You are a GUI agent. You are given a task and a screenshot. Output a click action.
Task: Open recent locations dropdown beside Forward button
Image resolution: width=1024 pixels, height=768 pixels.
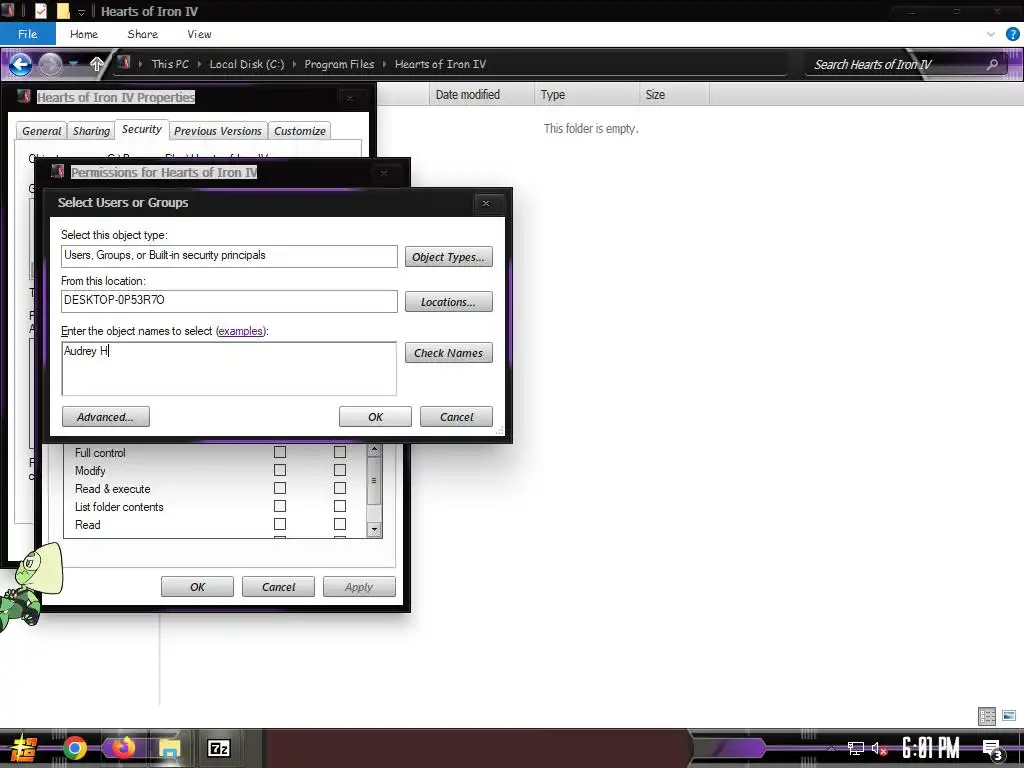74,64
